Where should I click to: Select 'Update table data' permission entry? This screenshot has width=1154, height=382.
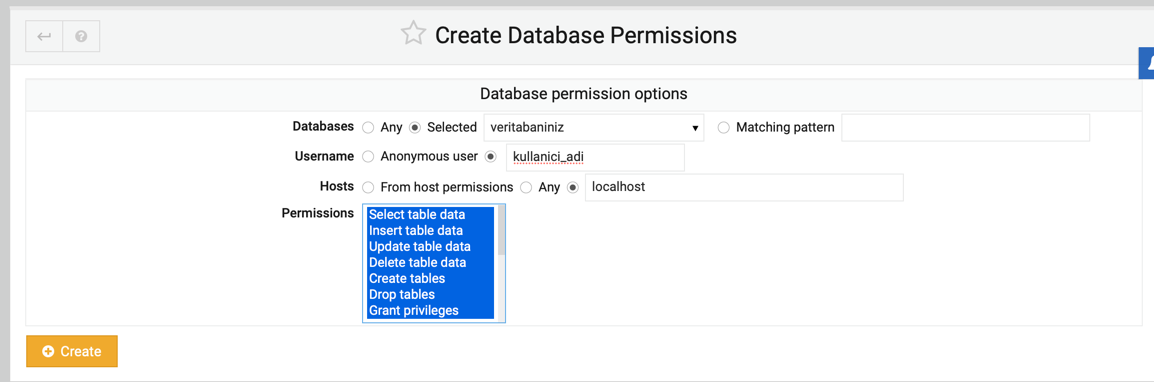tap(430, 247)
